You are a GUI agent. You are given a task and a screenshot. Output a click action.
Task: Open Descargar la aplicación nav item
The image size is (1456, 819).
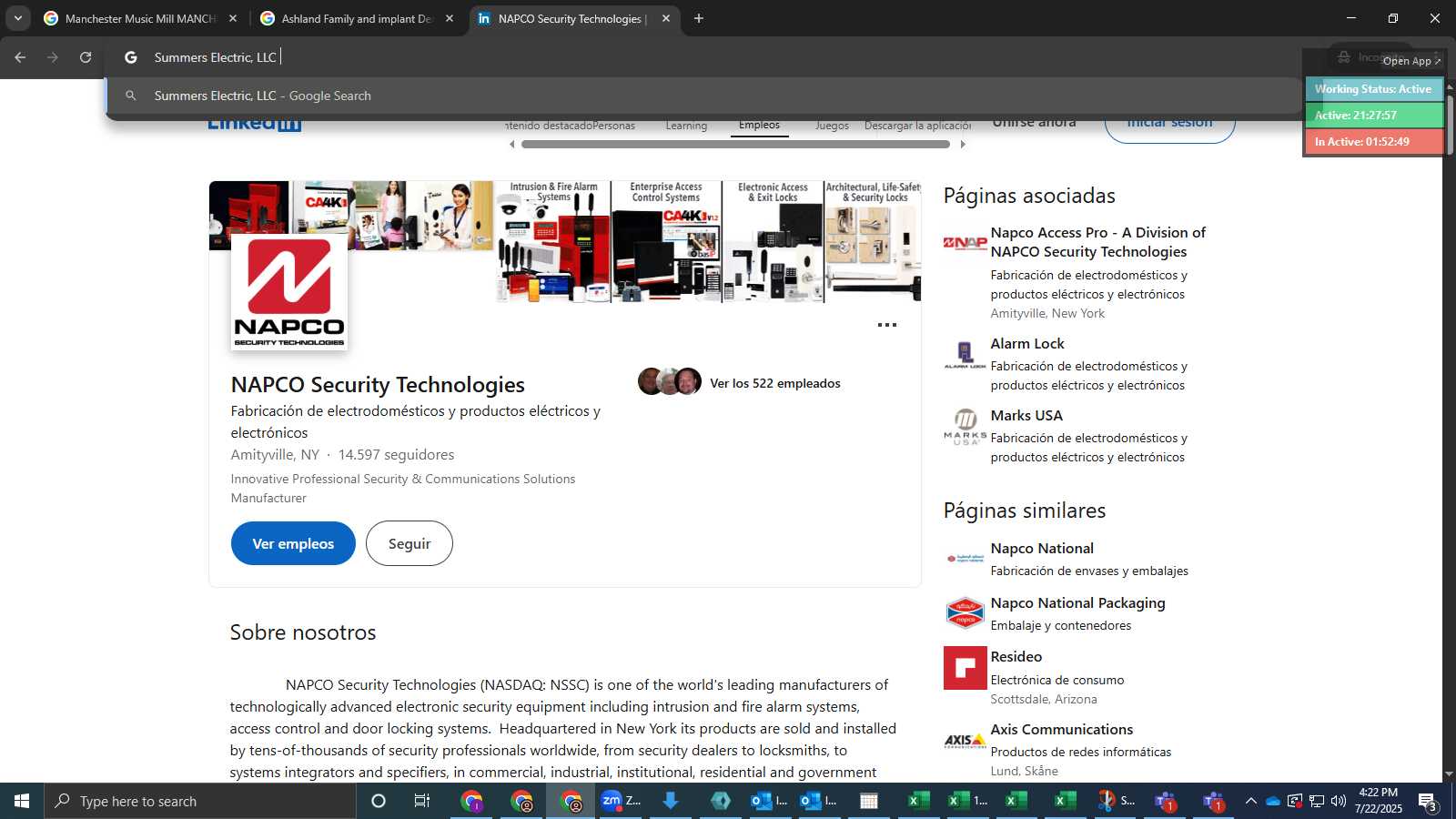(917, 126)
